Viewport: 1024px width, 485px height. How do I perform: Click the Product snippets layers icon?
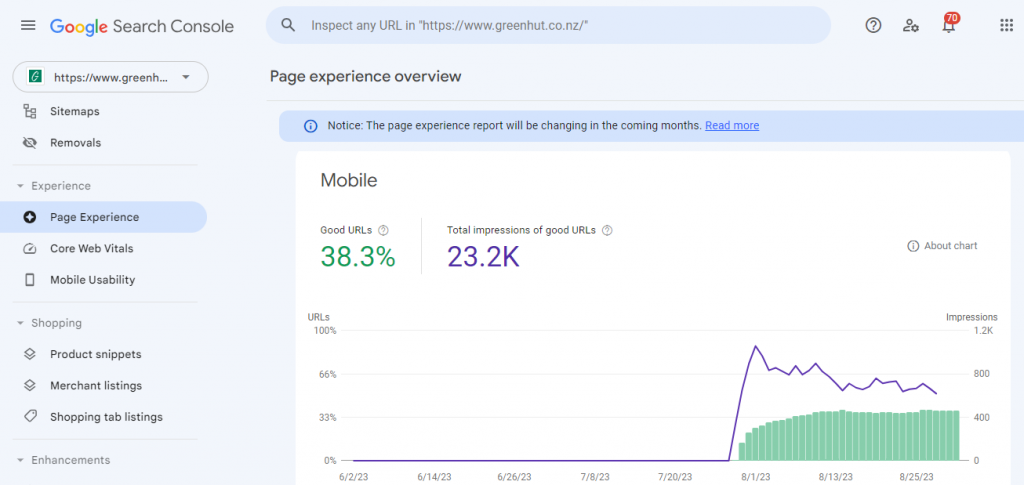[x=29, y=354]
